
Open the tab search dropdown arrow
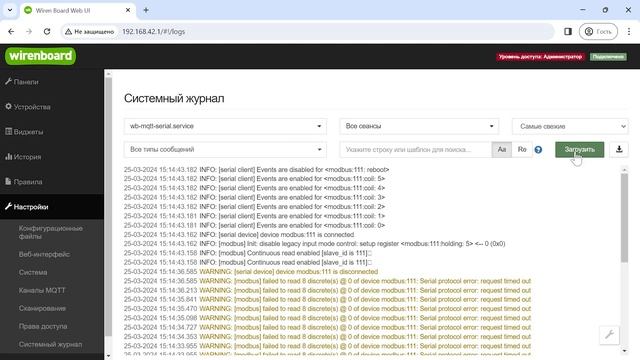click(10, 10)
